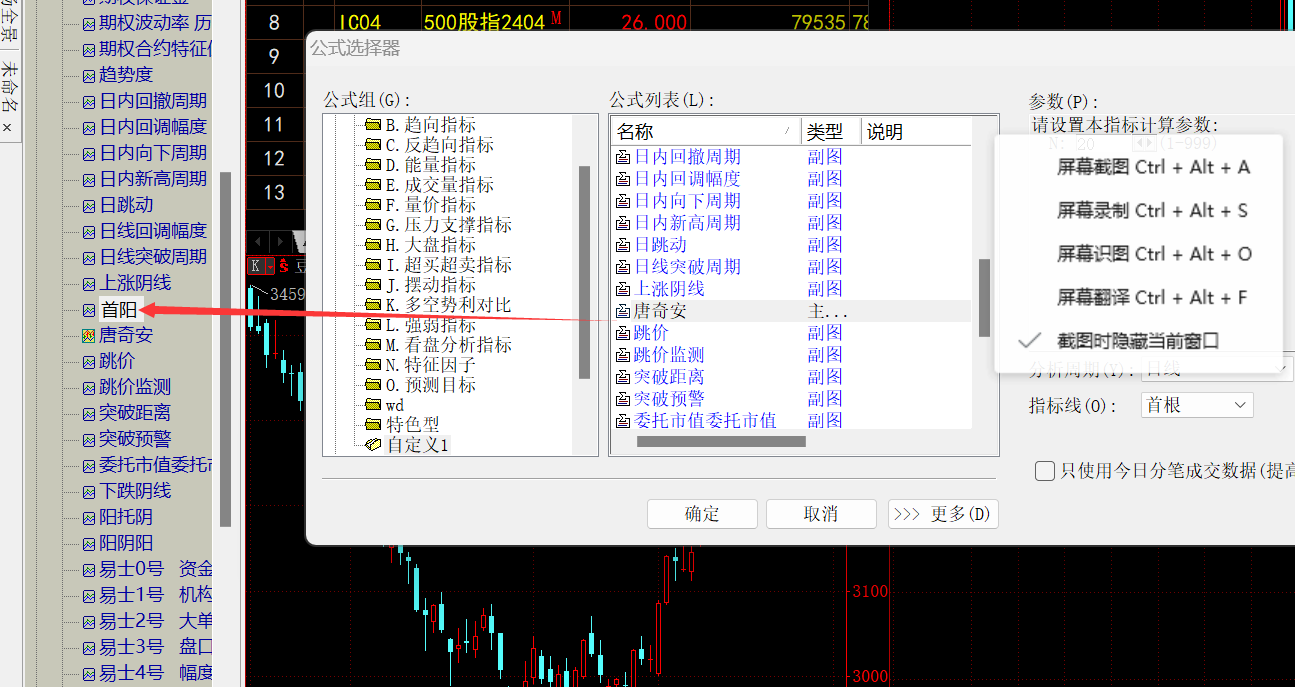Select C.反趋向指标 in formula group tree
Image resolution: width=1295 pixels, height=687 pixels.
click(x=440, y=145)
